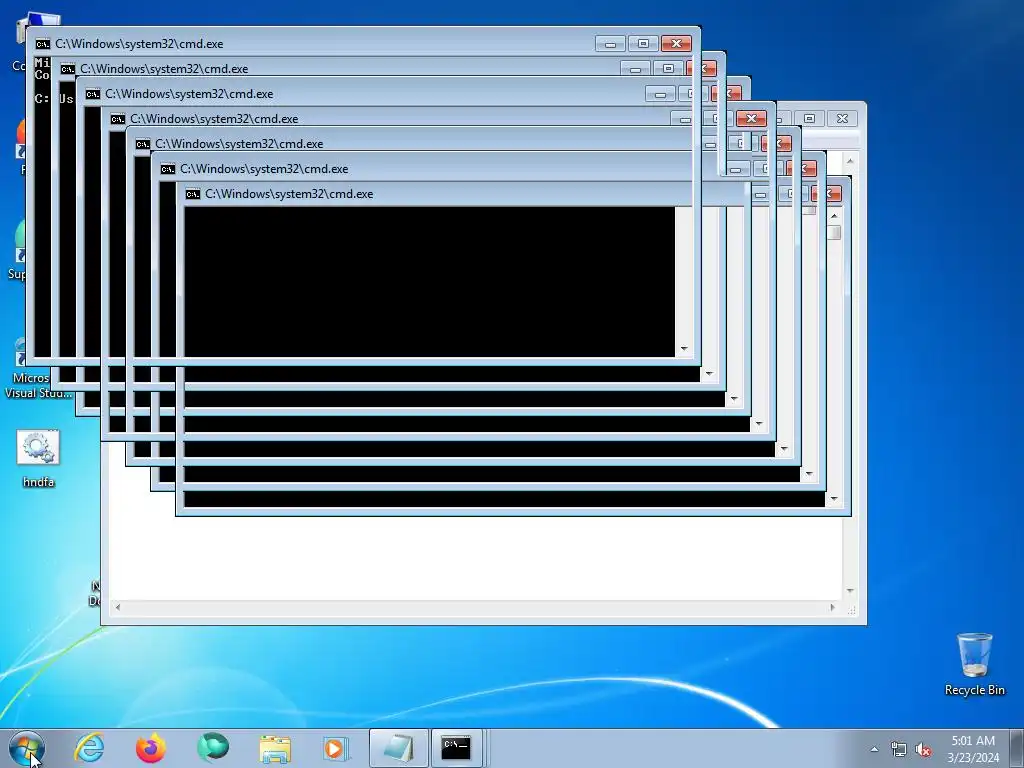Image resolution: width=1024 pixels, height=768 pixels.
Task: Open Windows Explorer folder icon in taskbar
Action: 275,748
